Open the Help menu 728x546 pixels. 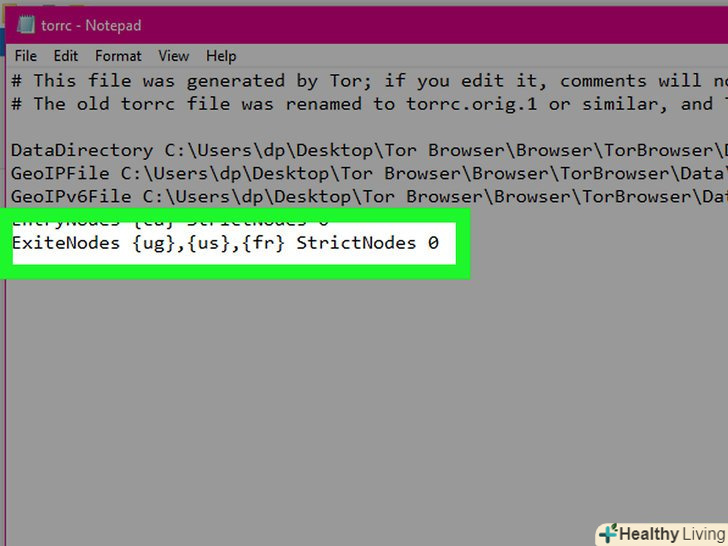[221, 56]
